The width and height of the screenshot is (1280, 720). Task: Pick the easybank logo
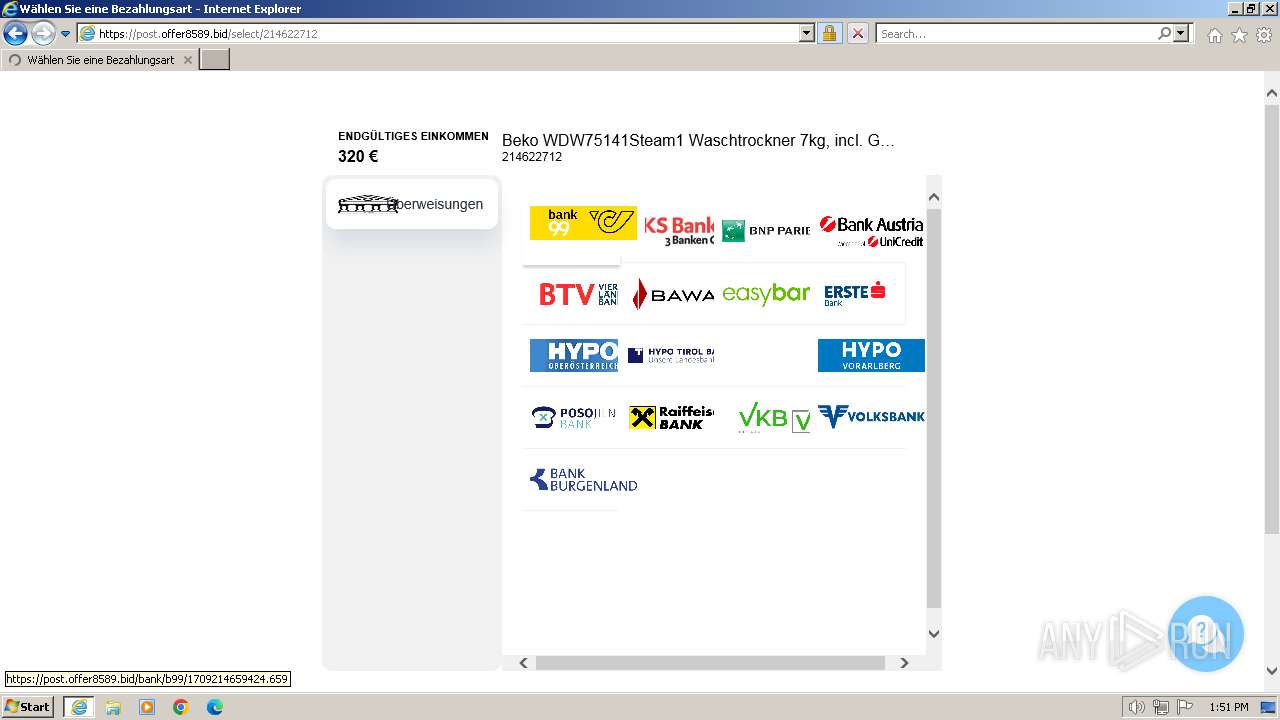click(766, 294)
